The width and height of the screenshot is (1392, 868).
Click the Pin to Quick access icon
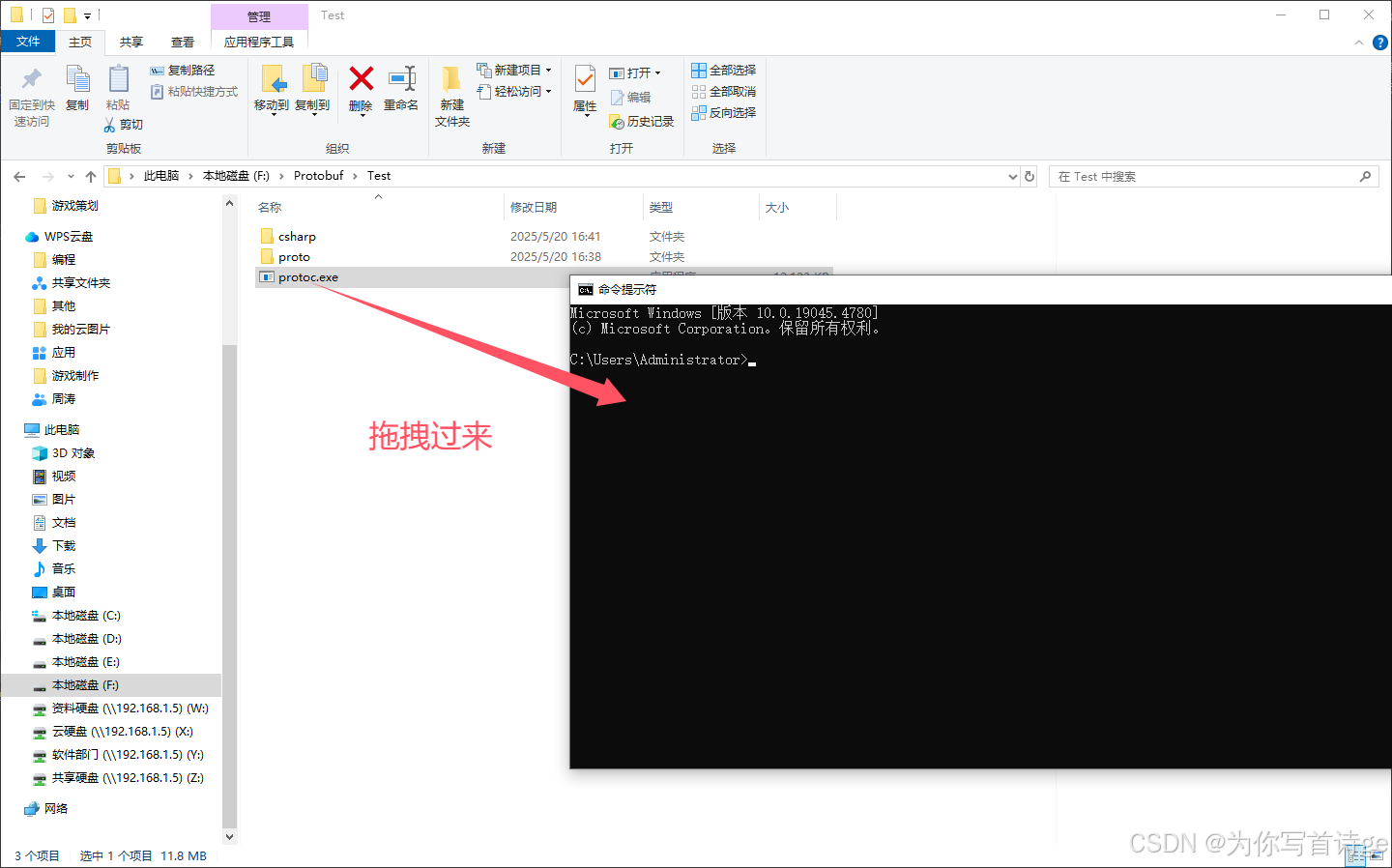pos(32,79)
